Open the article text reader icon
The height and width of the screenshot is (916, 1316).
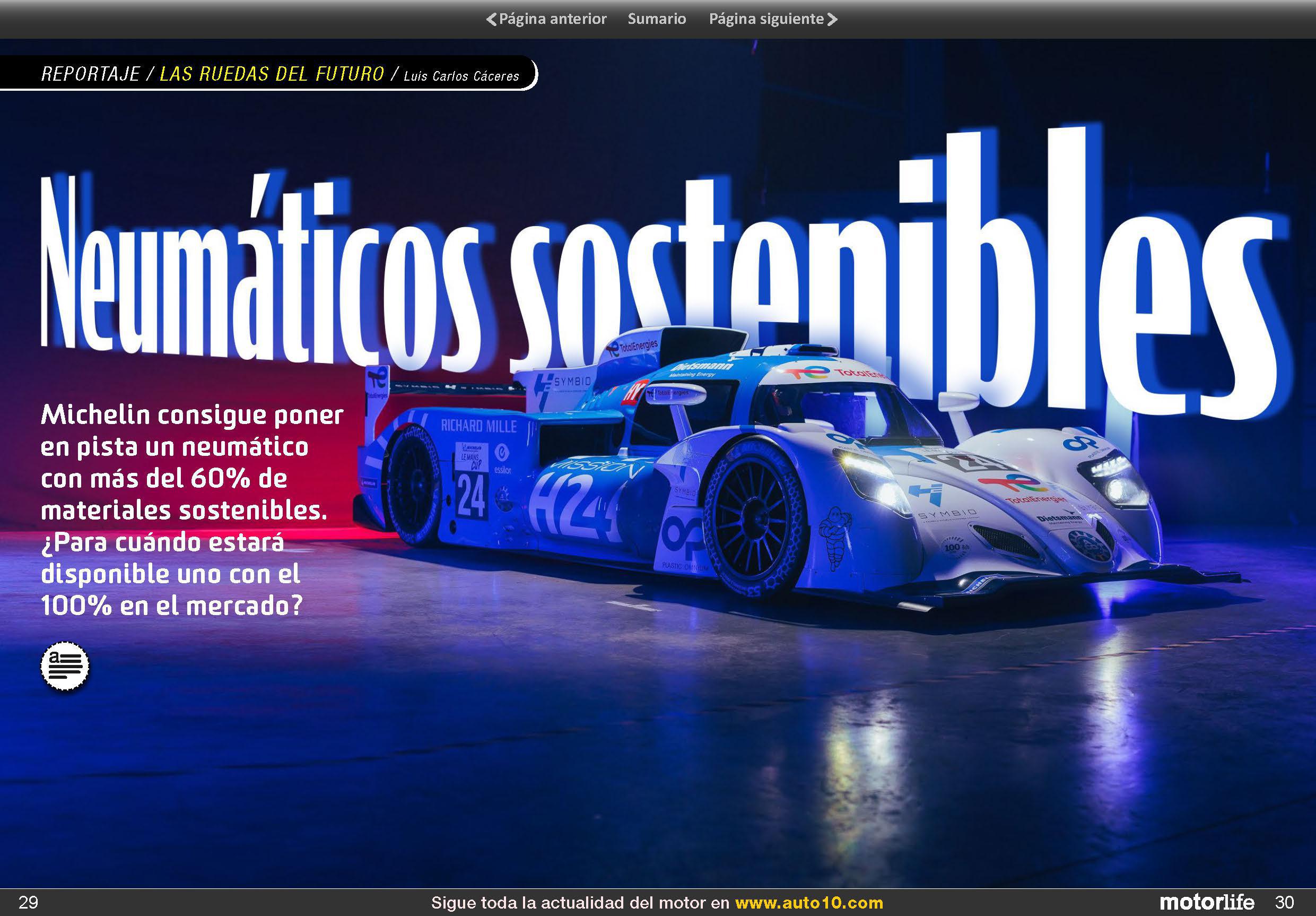click(65, 667)
